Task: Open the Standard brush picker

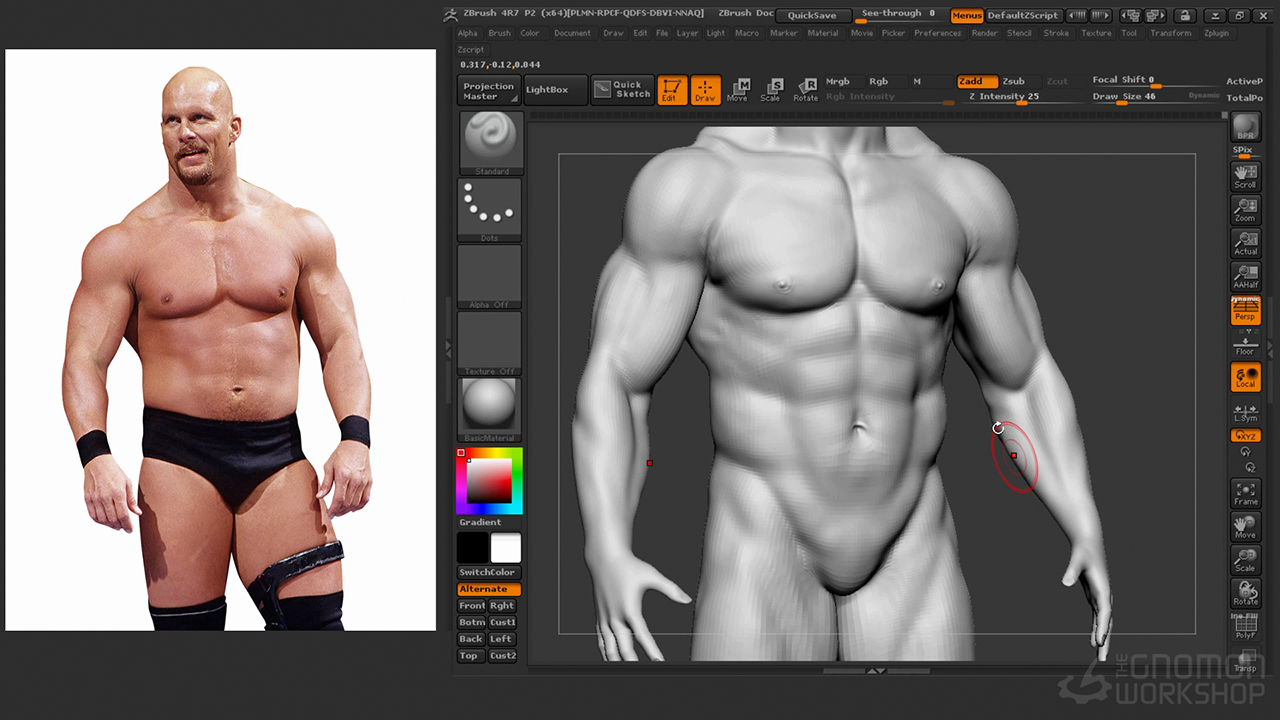Action: pos(490,142)
